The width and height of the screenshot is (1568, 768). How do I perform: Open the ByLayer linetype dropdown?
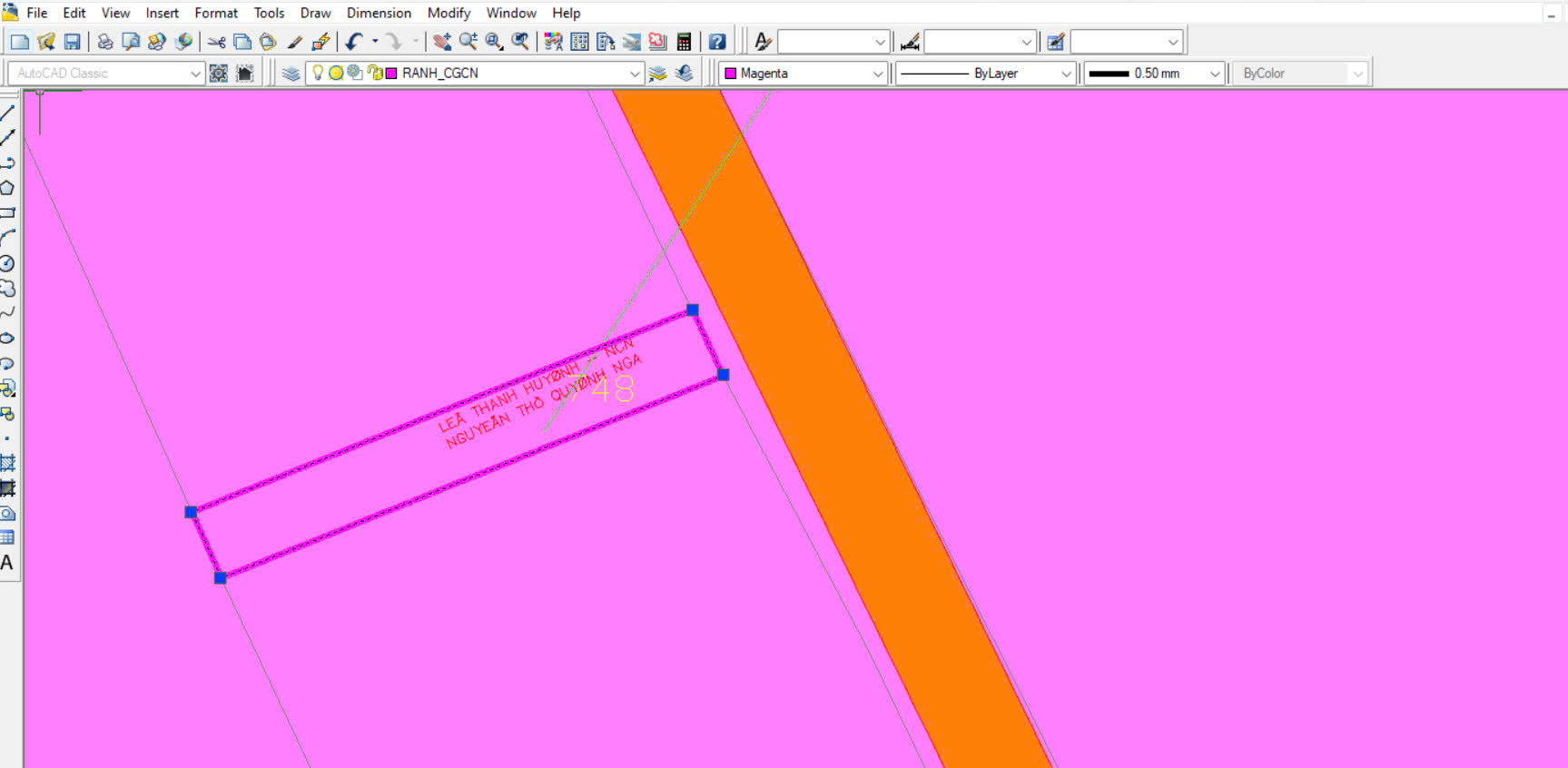986,74
